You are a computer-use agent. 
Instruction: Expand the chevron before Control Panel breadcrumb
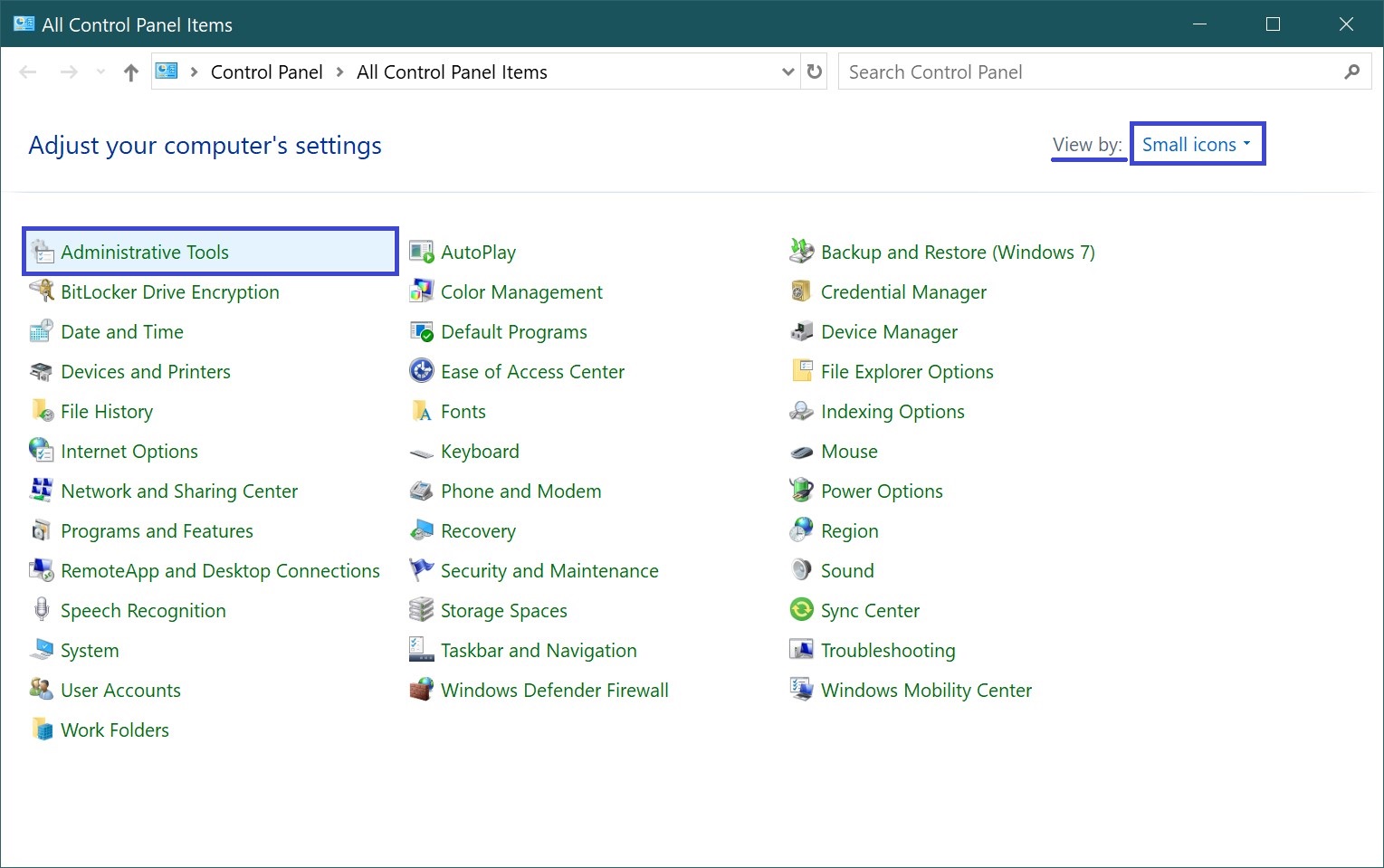pyautogui.click(x=194, y=72)
